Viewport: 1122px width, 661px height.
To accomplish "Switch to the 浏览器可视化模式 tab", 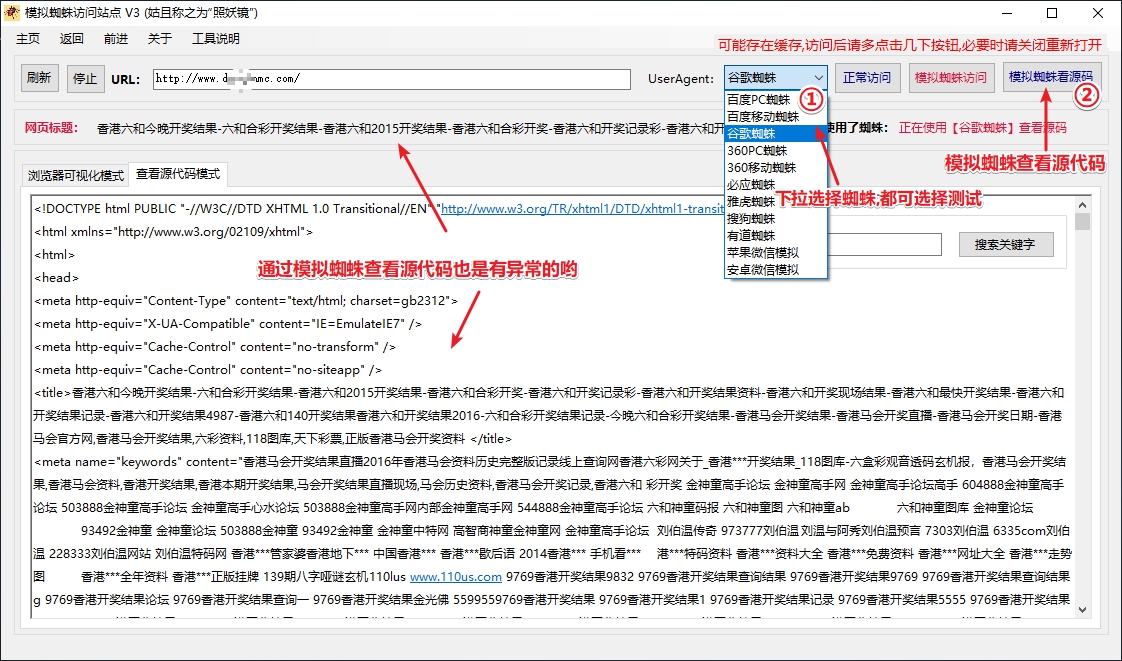I will coord(76,176).
